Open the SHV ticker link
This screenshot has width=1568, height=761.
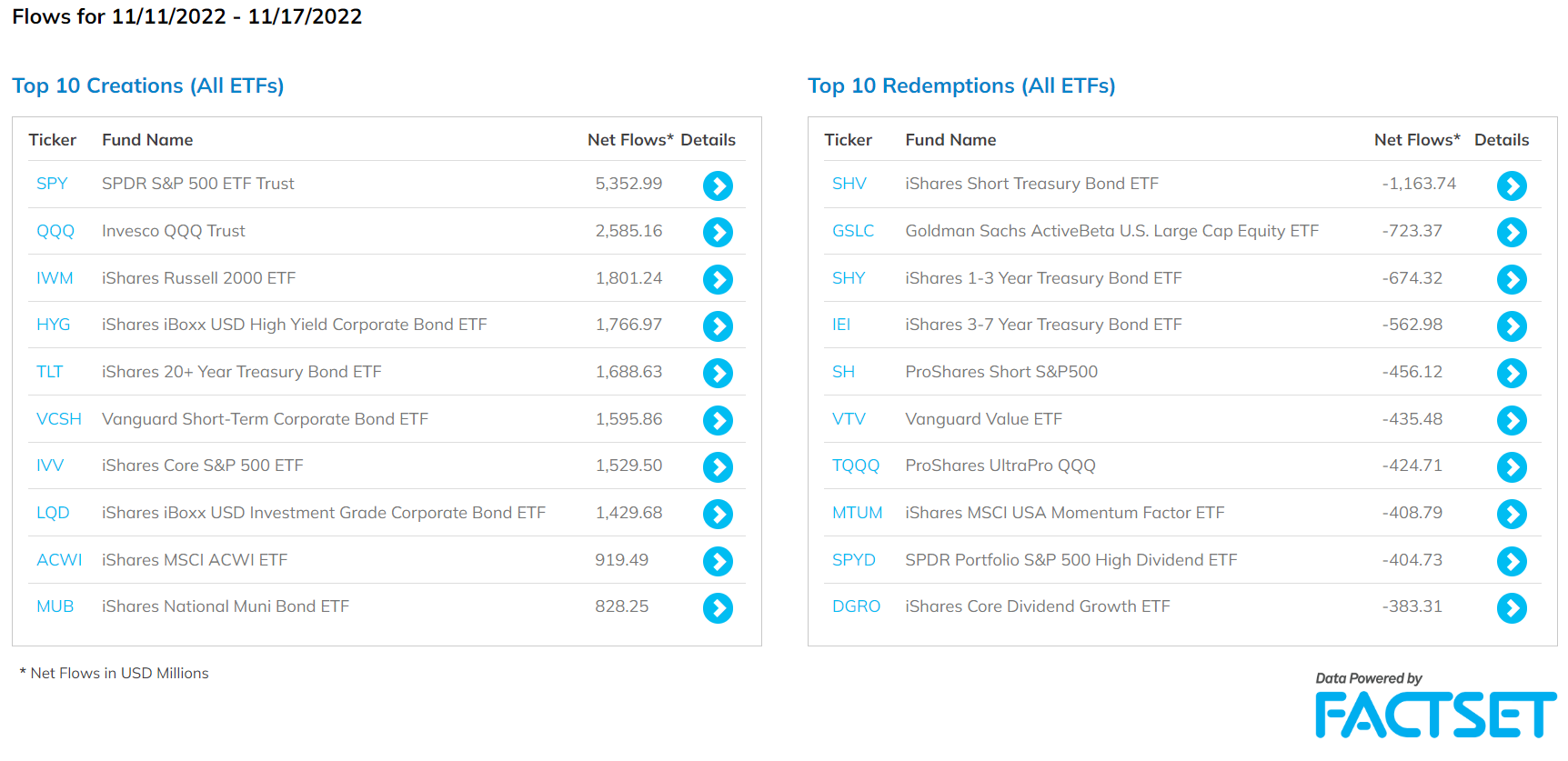849,184
